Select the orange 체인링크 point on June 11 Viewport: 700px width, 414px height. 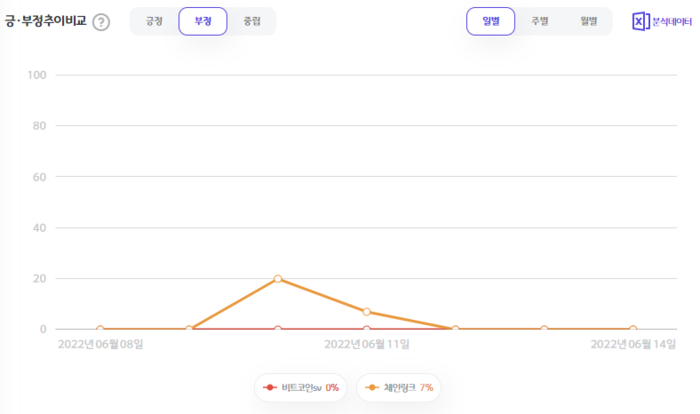coord(367,312)
